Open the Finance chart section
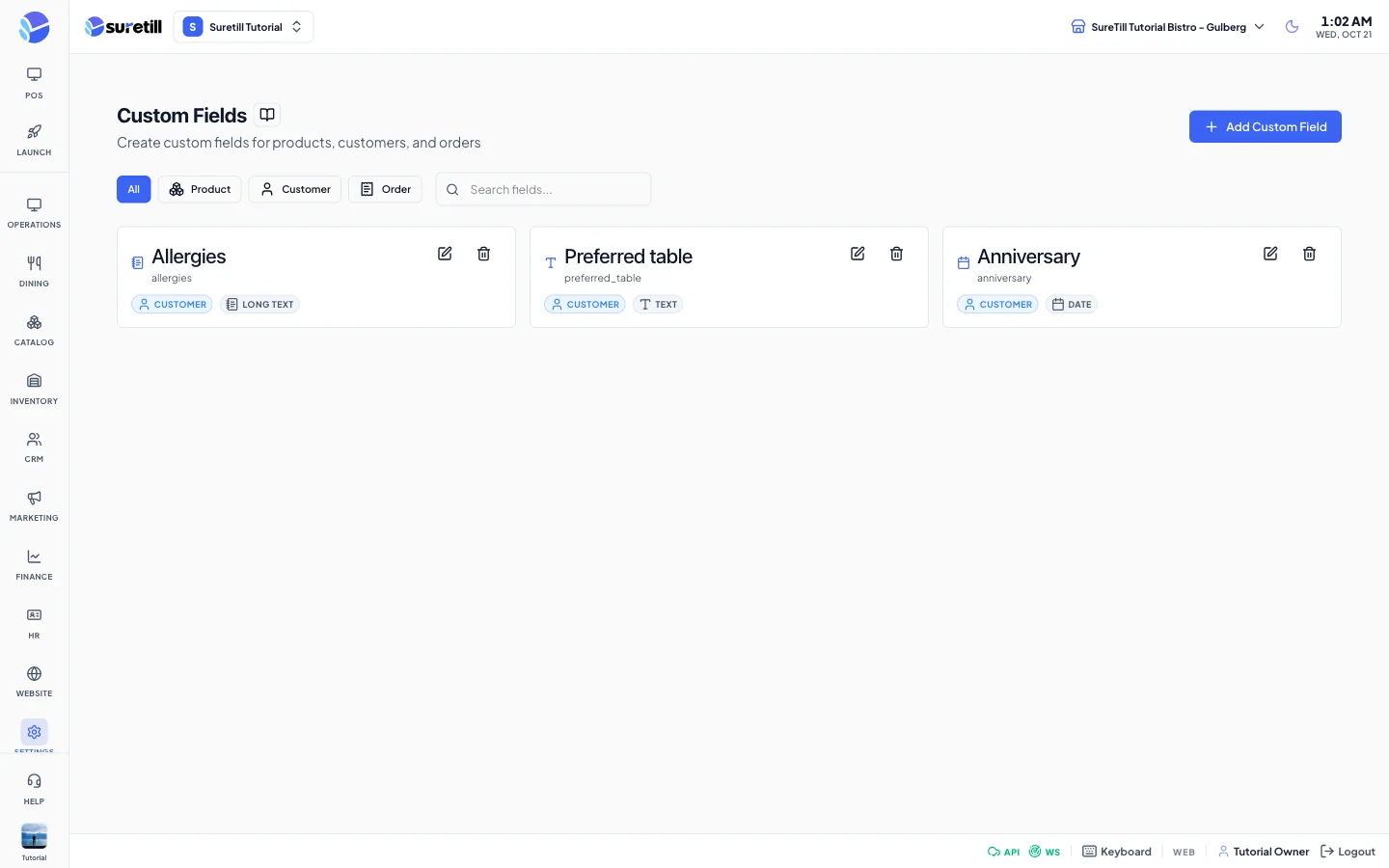The height and width of the screenshot is (868, 1389). pyautogui.click(x=34, y=565)
